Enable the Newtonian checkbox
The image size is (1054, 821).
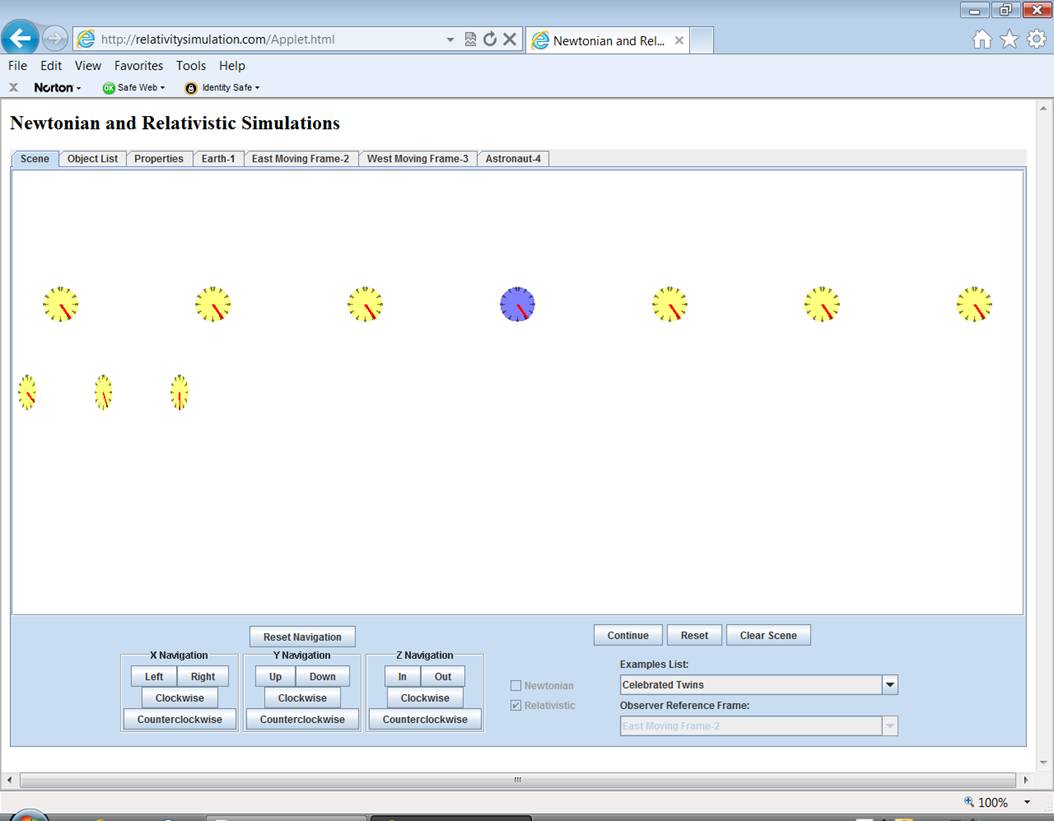tap(516, 685)
